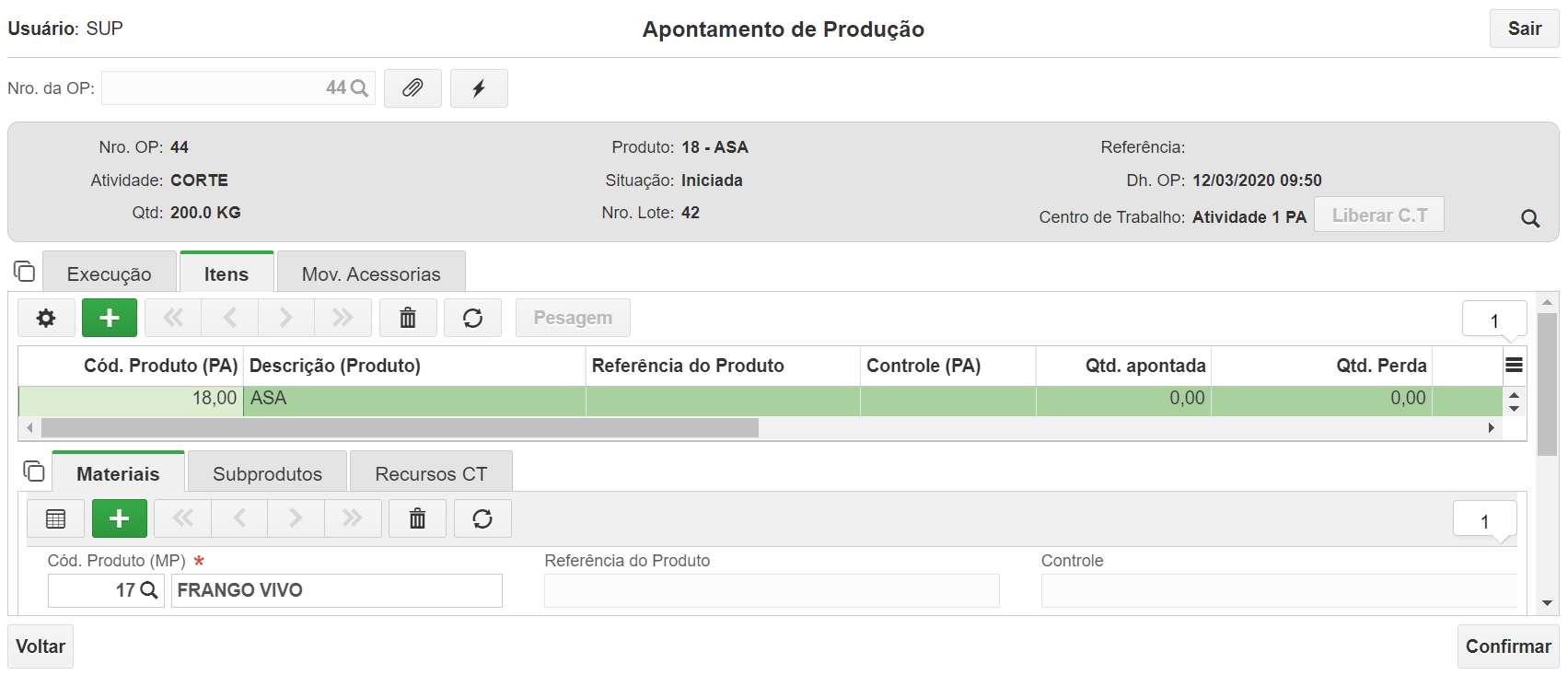Open the Subprodutos tab
Viewport: 1568px width, 675px height.
click(x=267, y=473)
